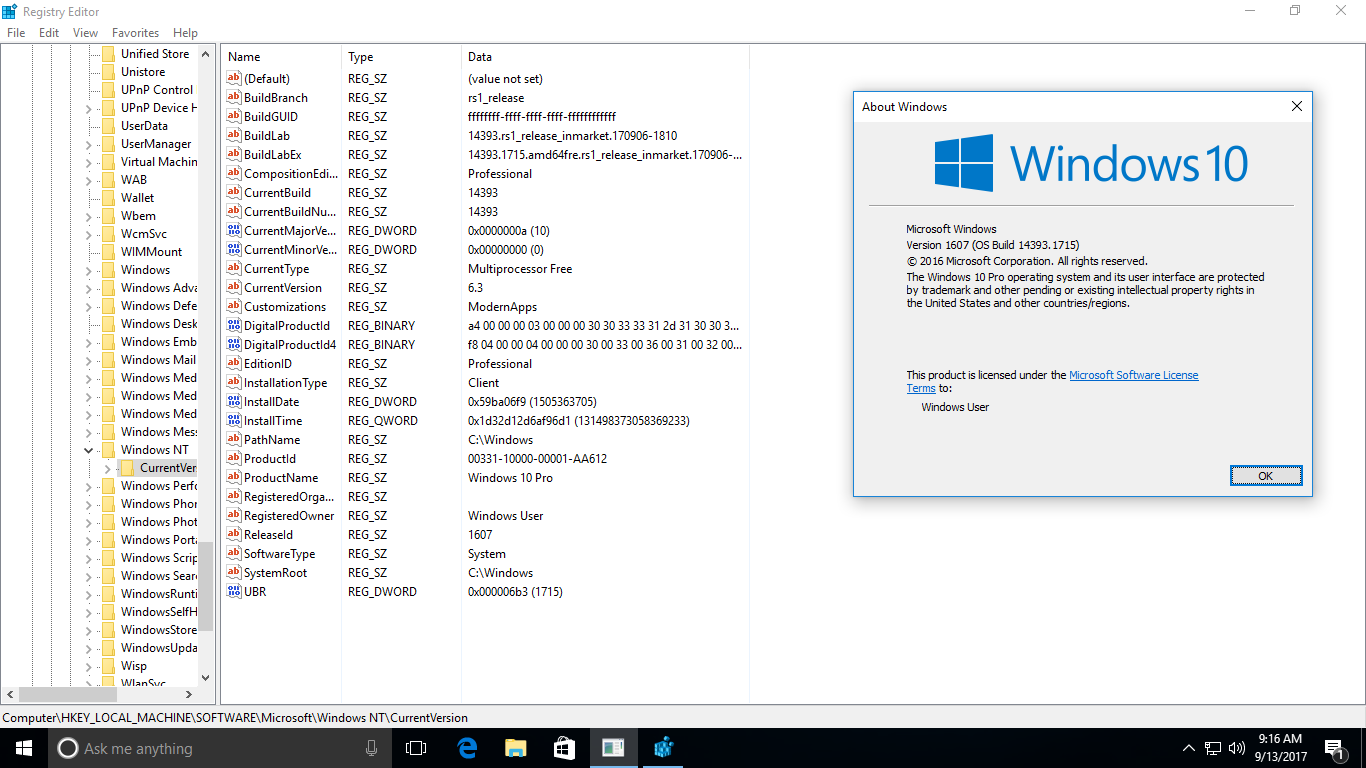The height and width of the screenshot is (768, 1366).
Task: Open the View menu
Action: (x=85, y=33)
